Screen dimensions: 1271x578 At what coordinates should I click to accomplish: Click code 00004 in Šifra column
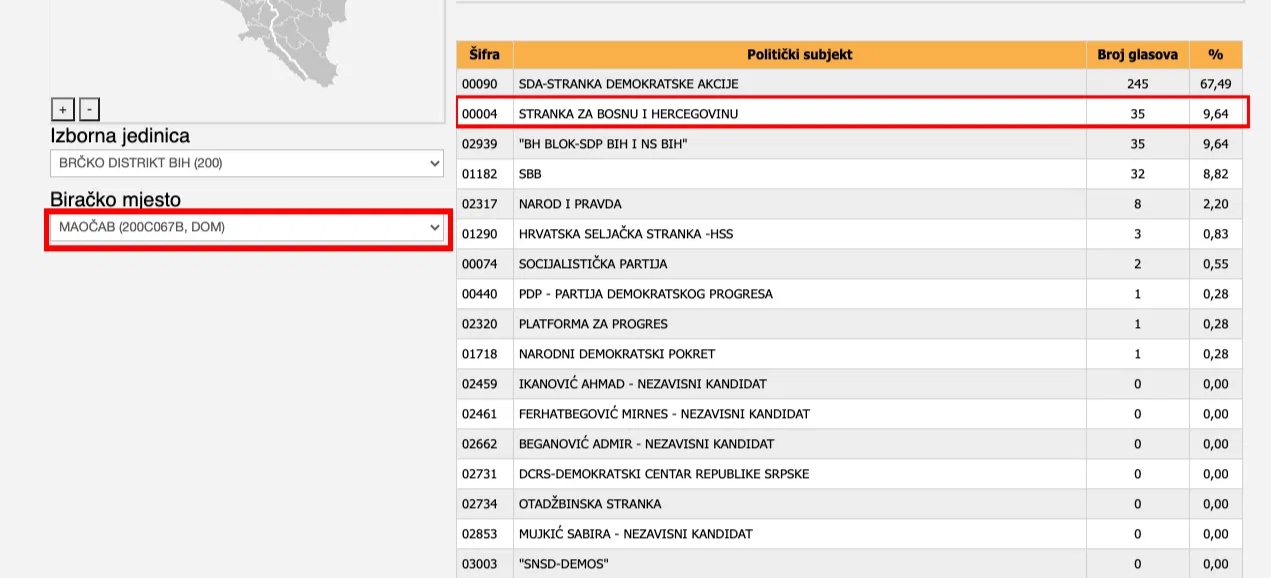point(479,114)
